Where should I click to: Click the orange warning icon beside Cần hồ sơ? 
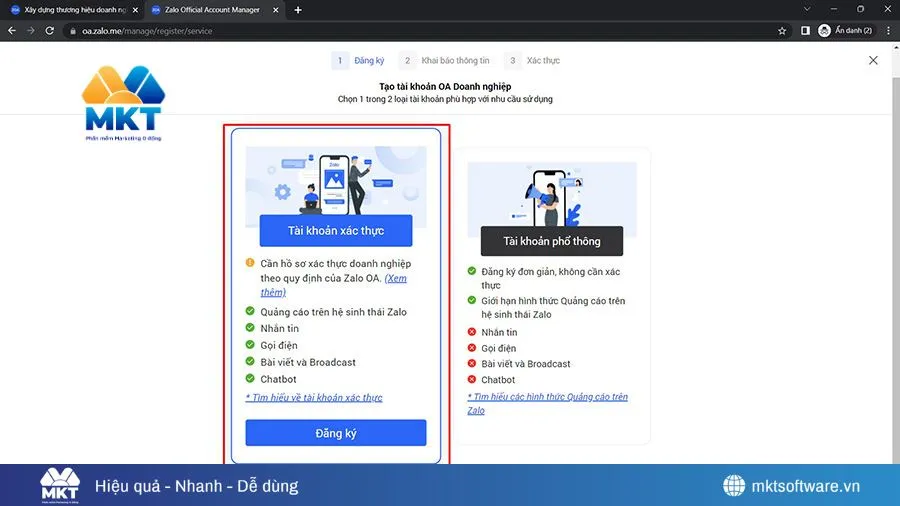tap(250, 263)
